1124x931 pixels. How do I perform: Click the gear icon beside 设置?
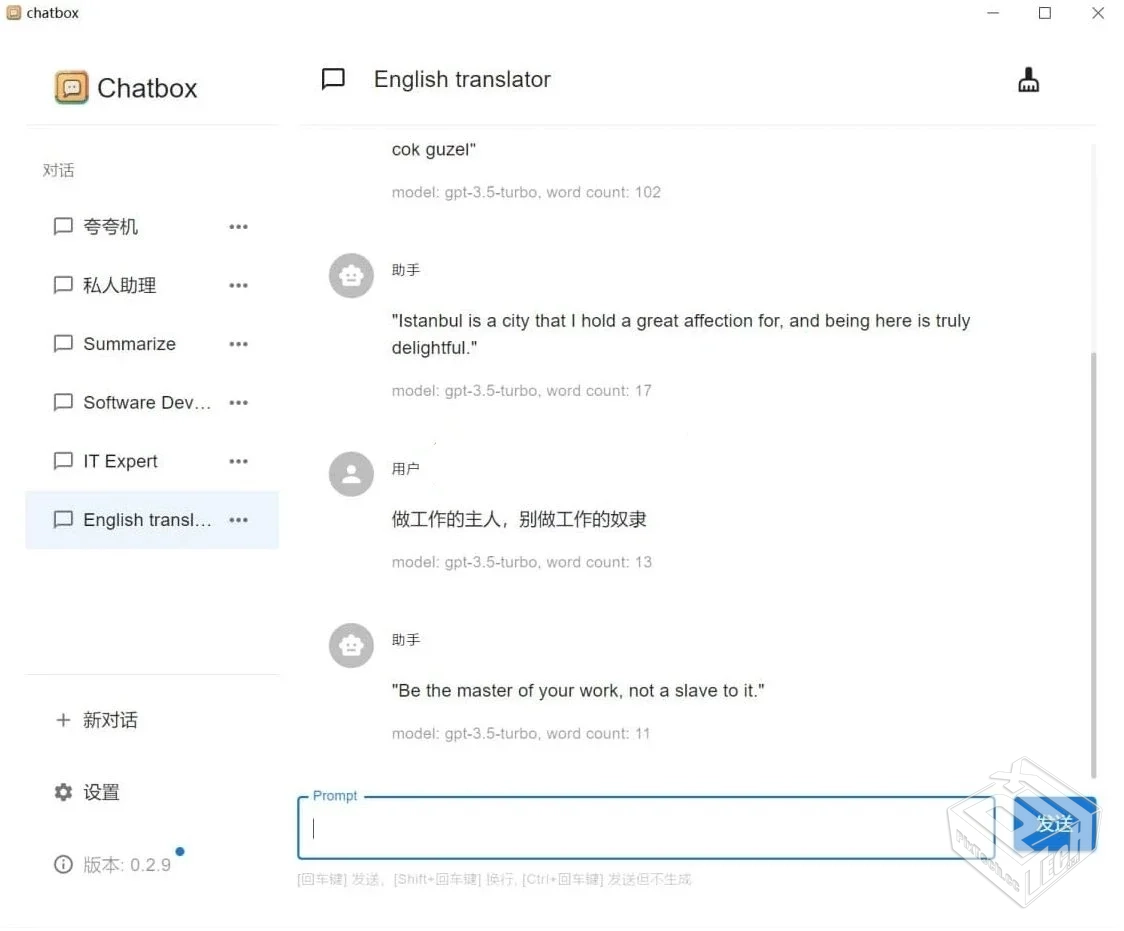(63, 791)
